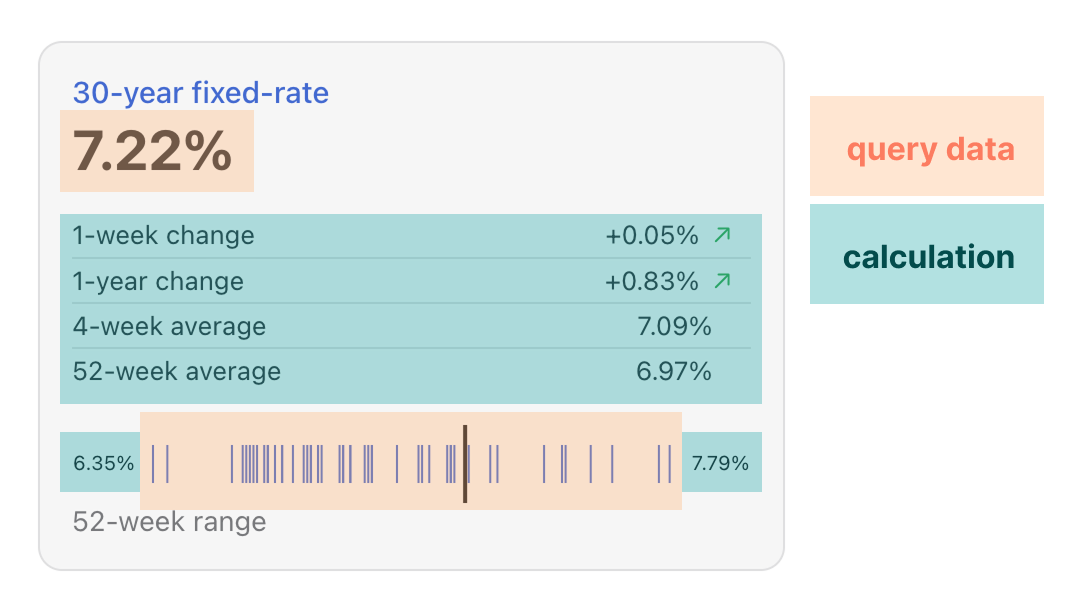Select the 7.09% average value

(x=673, y=327)
